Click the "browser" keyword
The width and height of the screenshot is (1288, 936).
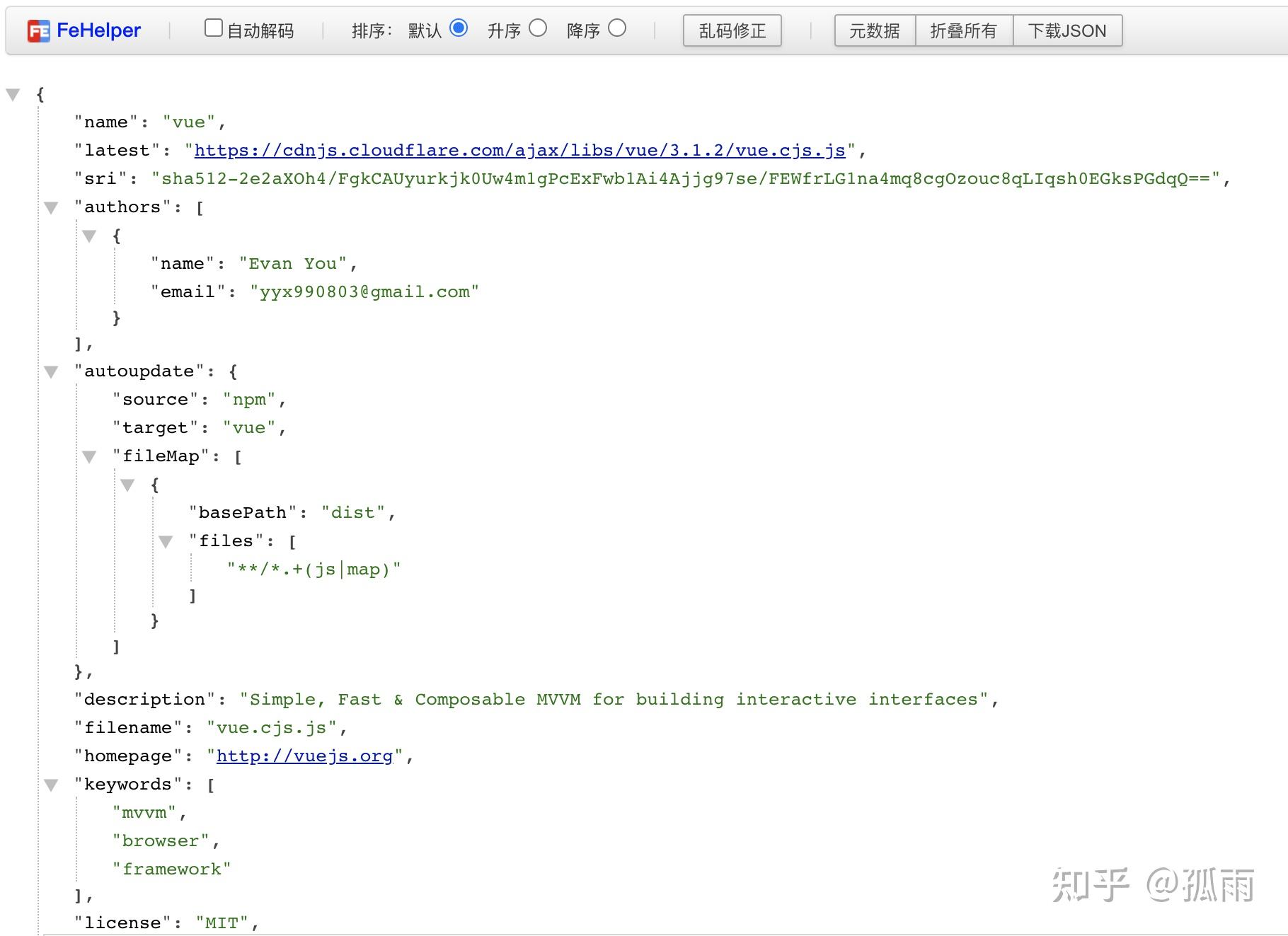click(x=161, y=841)
